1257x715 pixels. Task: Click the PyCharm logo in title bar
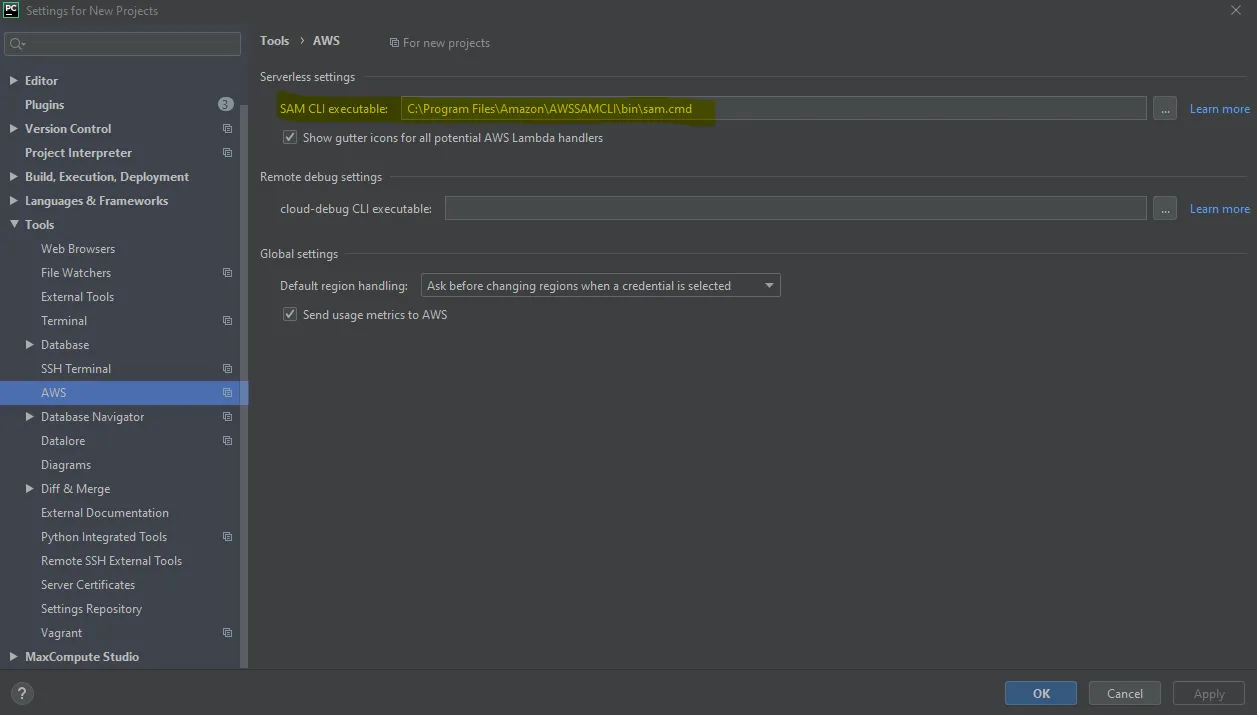coord(11,10)
